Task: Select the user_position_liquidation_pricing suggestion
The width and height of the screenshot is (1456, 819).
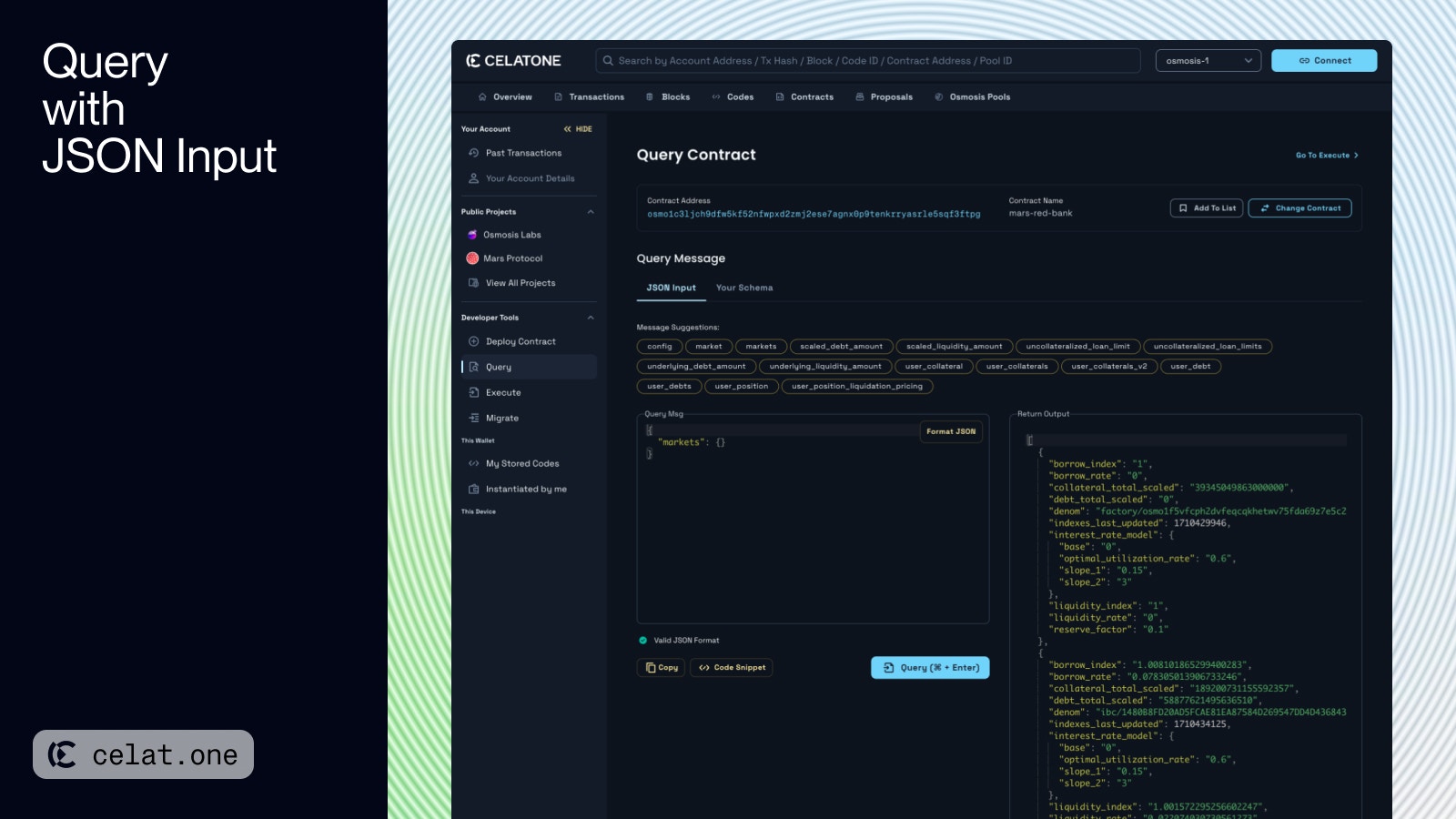Action: tap(857, 387)
